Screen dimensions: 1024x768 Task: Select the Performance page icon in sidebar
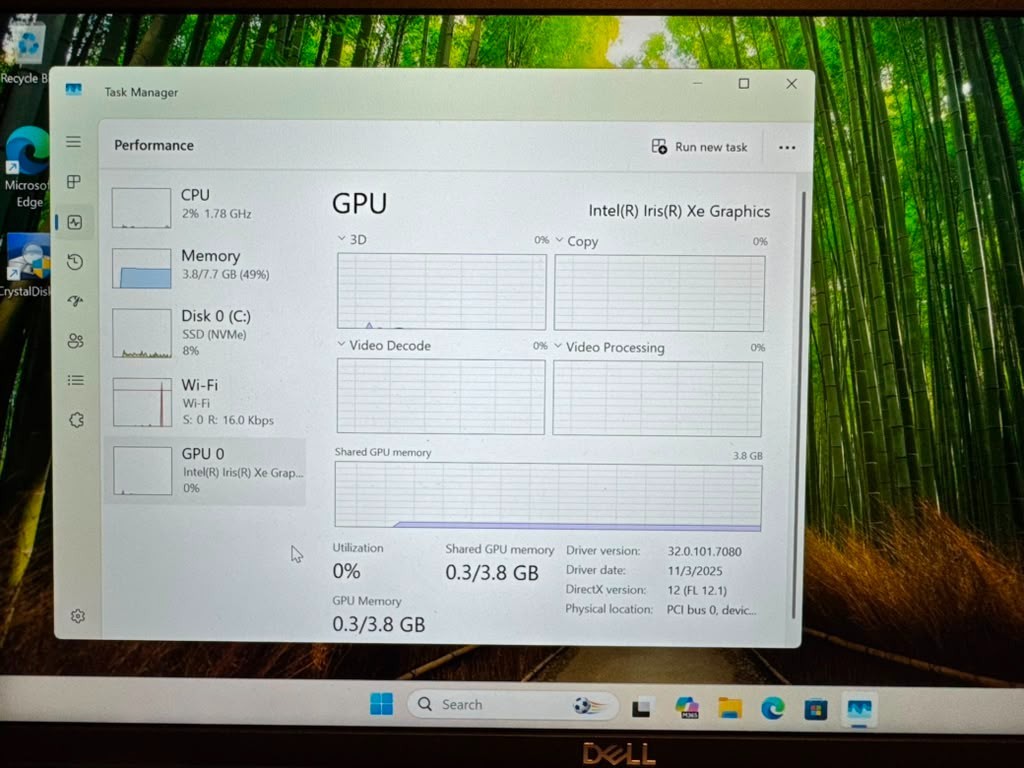click(x=75, y=222)
